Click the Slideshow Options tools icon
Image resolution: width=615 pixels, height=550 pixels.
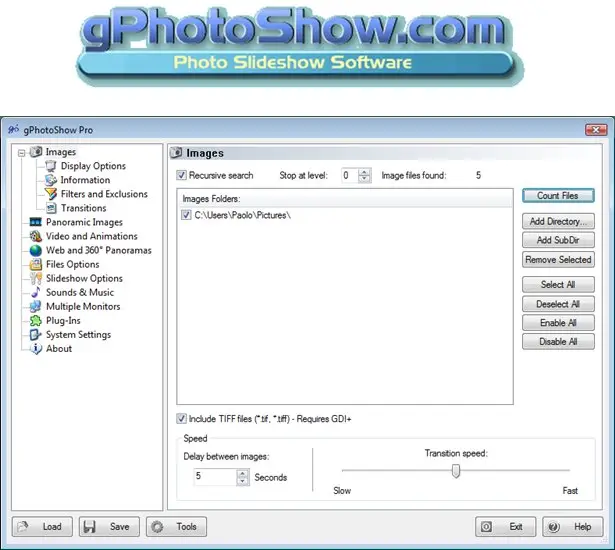pos(36,279)
